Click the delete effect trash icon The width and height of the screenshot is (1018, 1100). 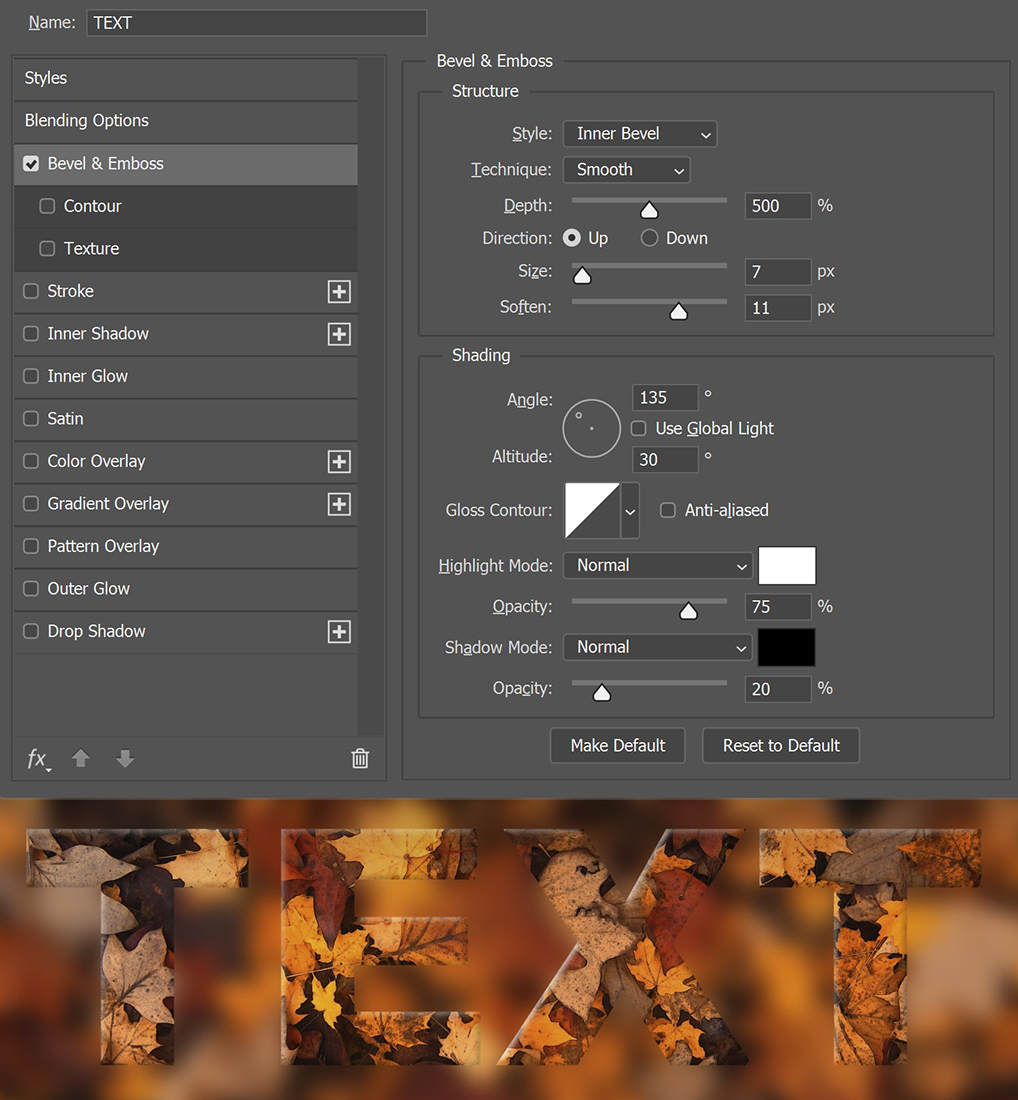[x=360, y=759]
